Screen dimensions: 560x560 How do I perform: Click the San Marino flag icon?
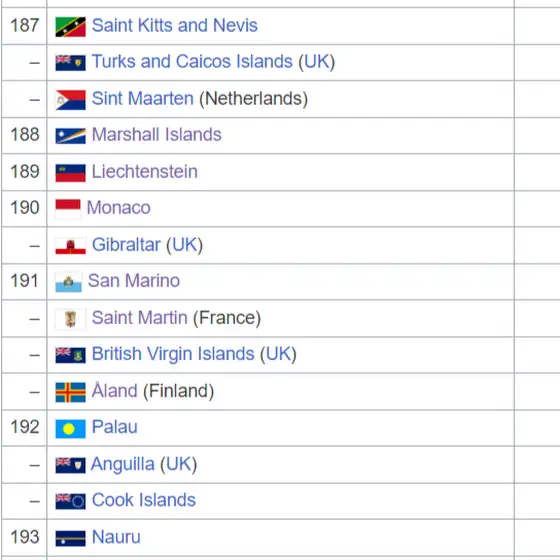pos(69,282)
